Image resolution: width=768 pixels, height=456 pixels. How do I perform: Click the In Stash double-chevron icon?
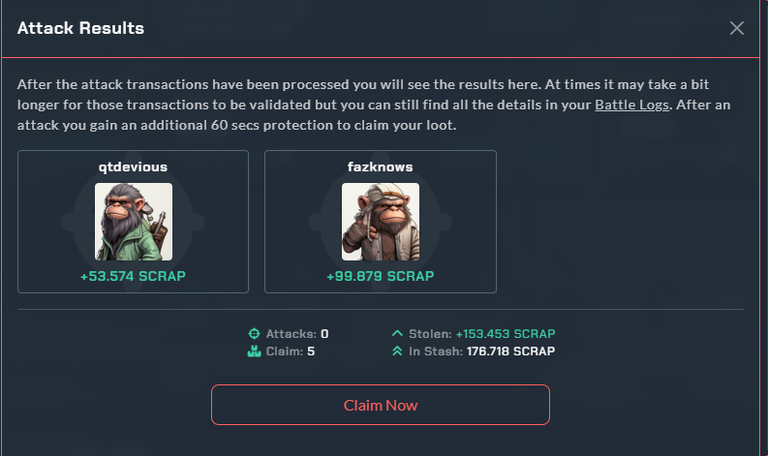click(397, 351)
